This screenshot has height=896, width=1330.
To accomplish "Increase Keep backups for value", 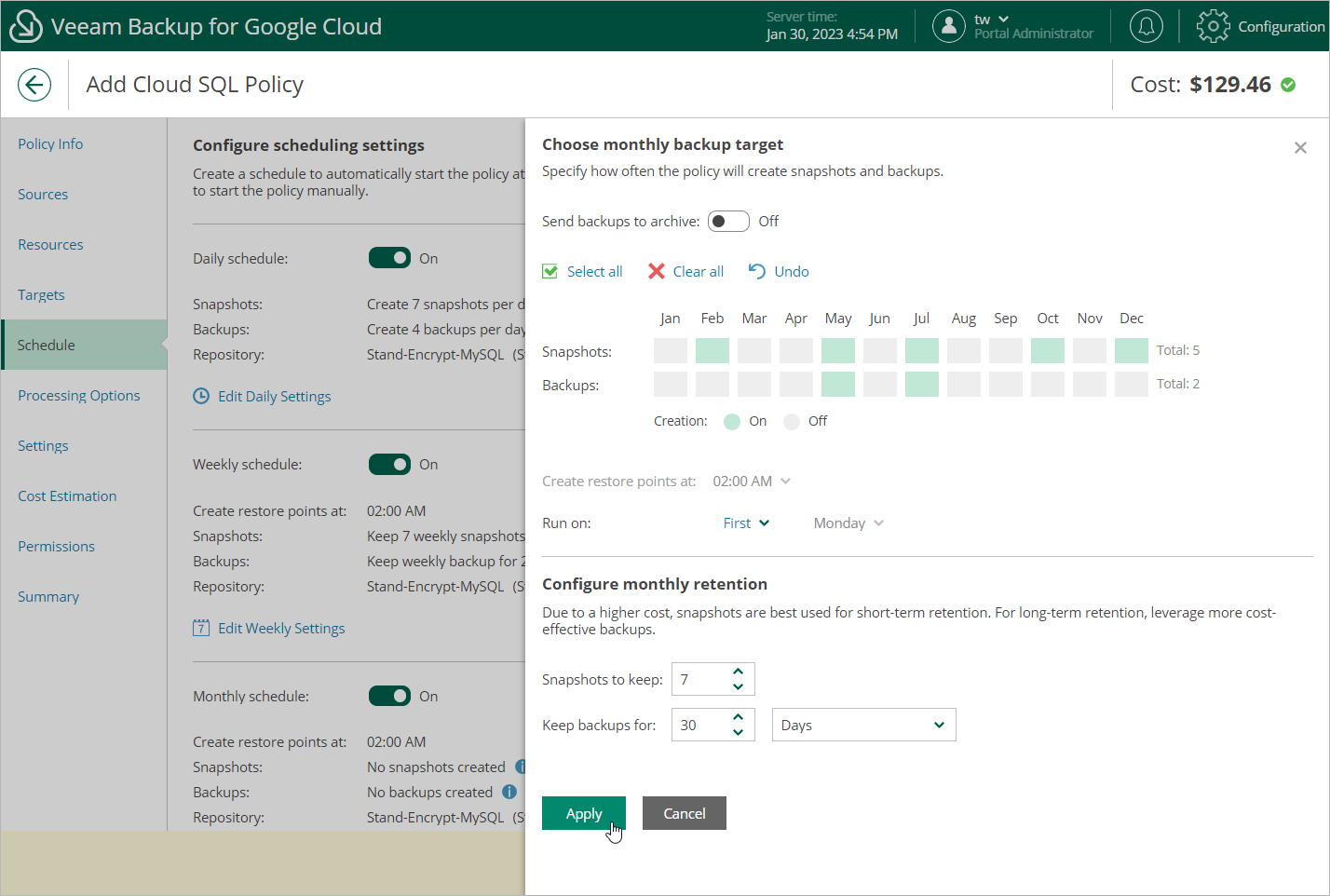I will [x=738, y=716].
